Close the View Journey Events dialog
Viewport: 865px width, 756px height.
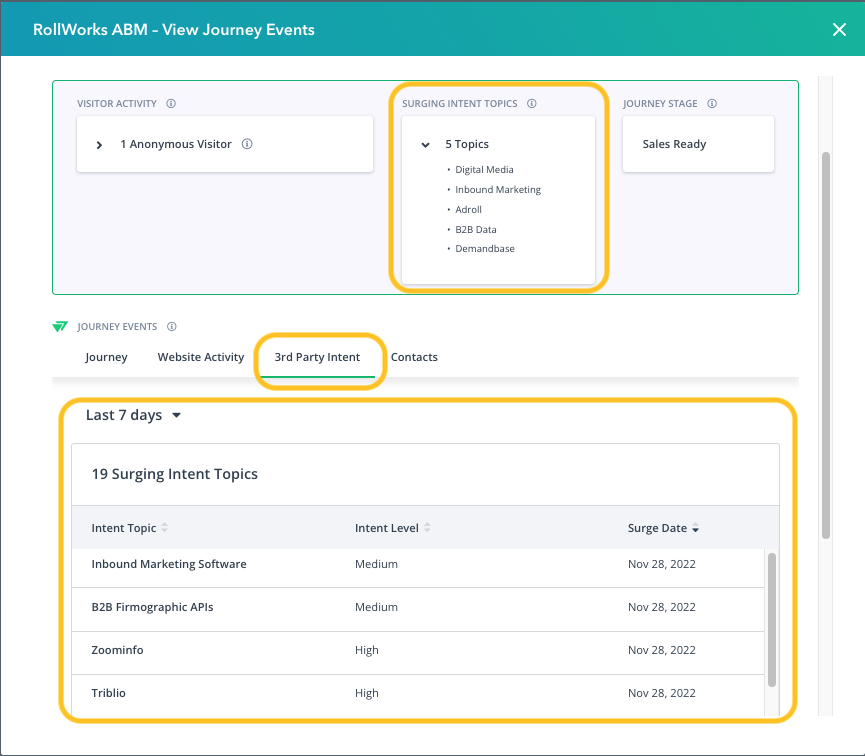(839, 30)
